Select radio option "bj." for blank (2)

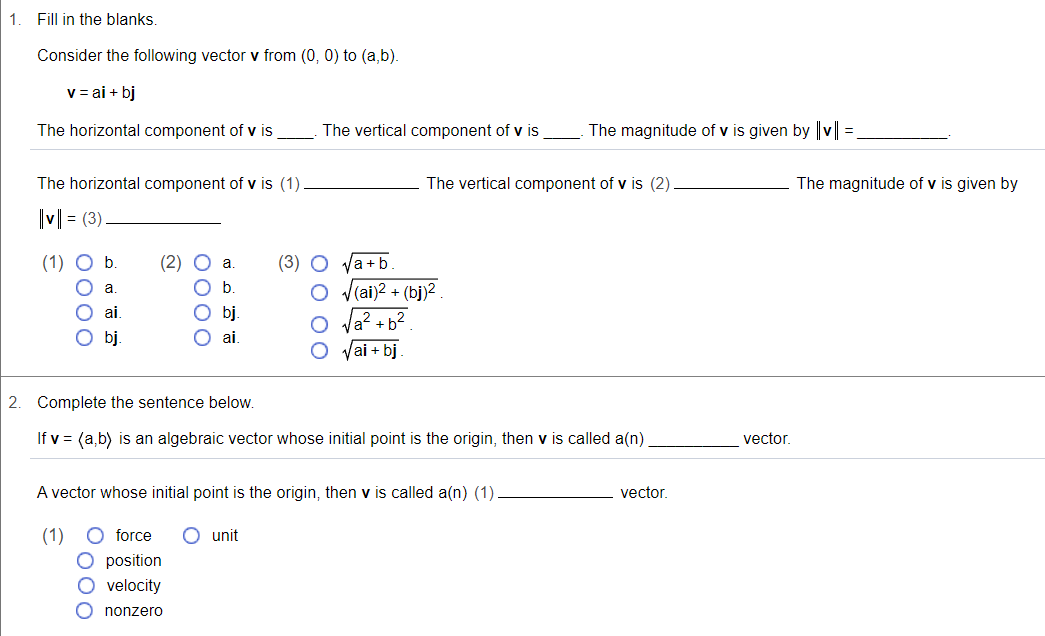[x=203, y=312]
